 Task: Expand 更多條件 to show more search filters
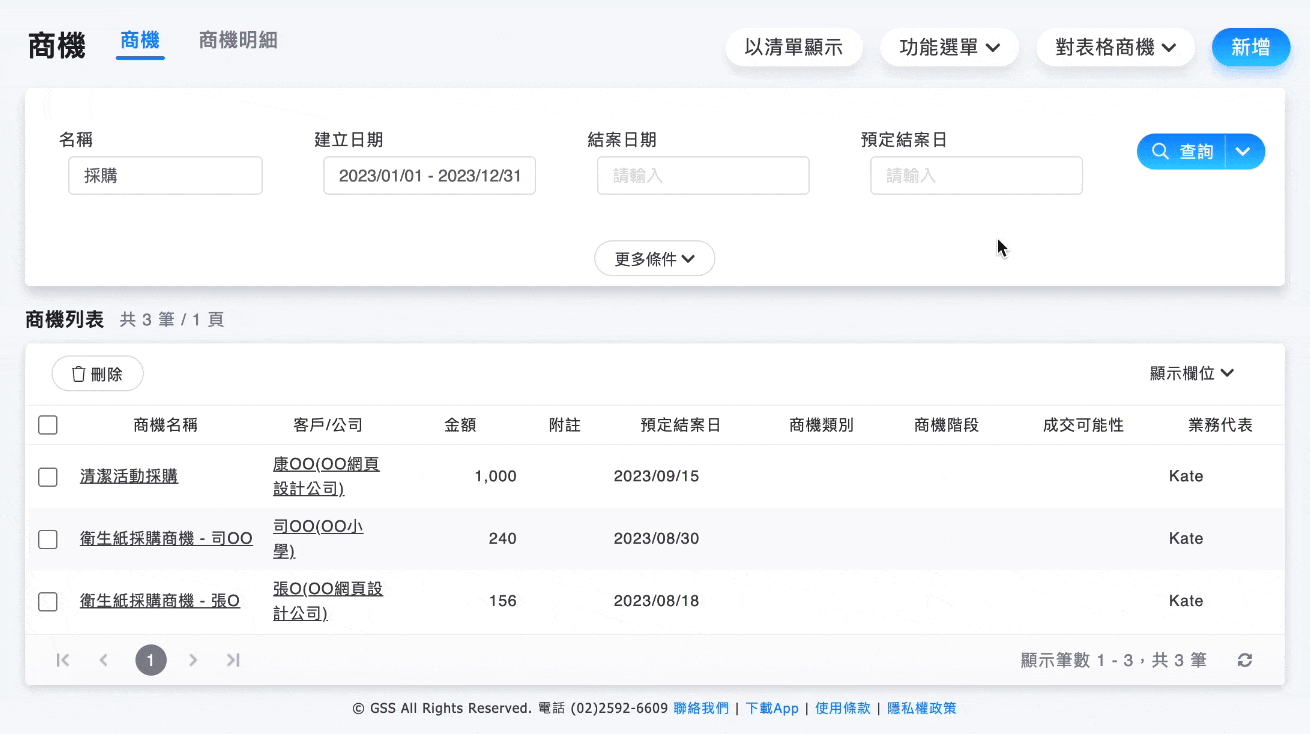pyautogui.click(x=654, y=258)
